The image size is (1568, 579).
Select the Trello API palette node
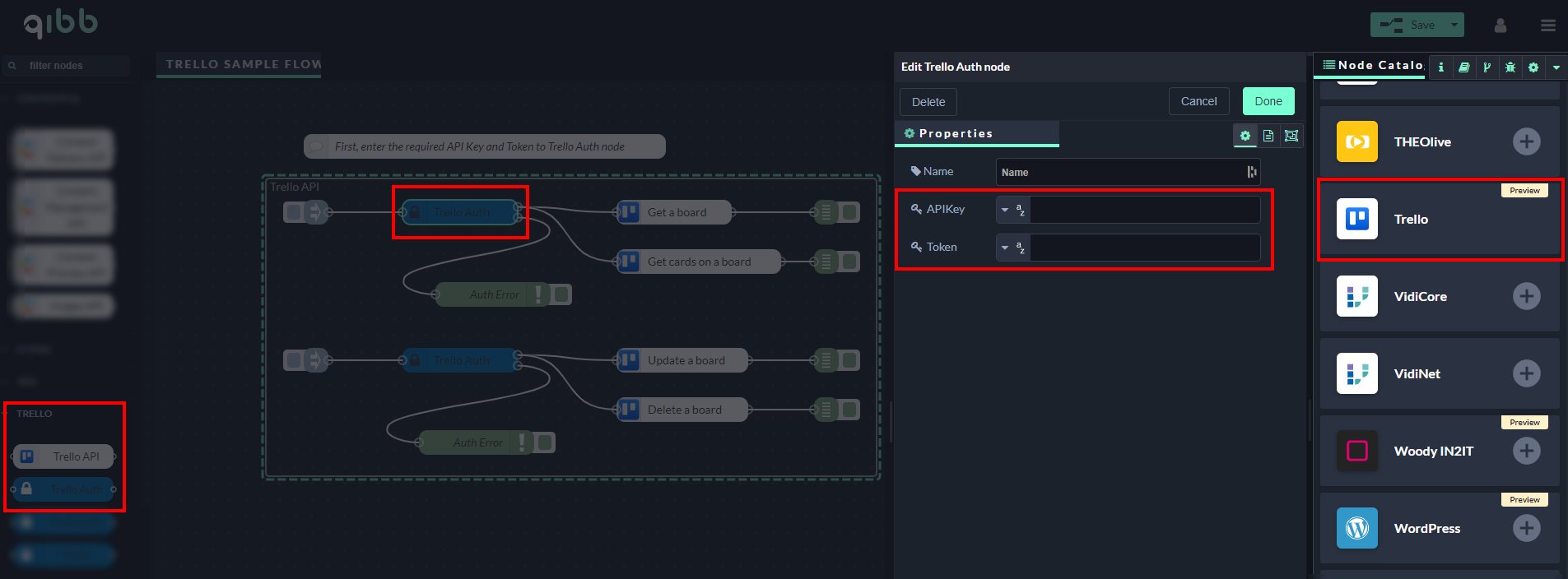(64, 456)
